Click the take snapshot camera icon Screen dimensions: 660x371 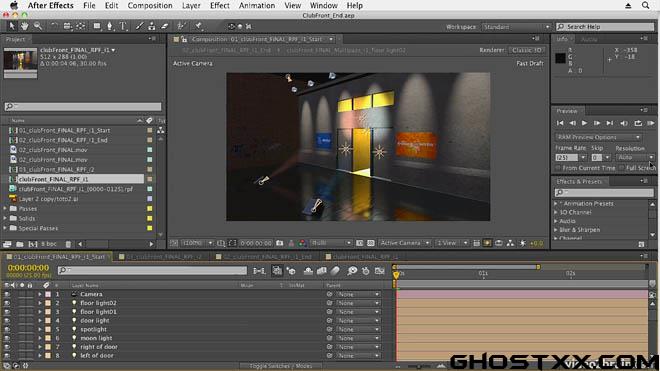tap(279, 243)
